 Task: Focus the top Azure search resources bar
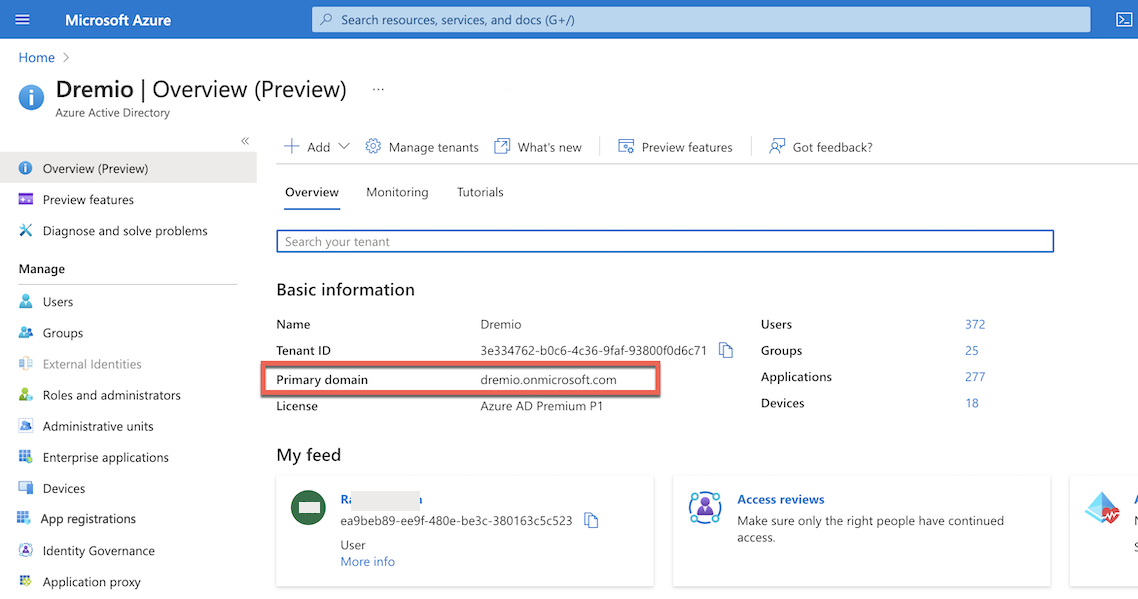[700, 20]
